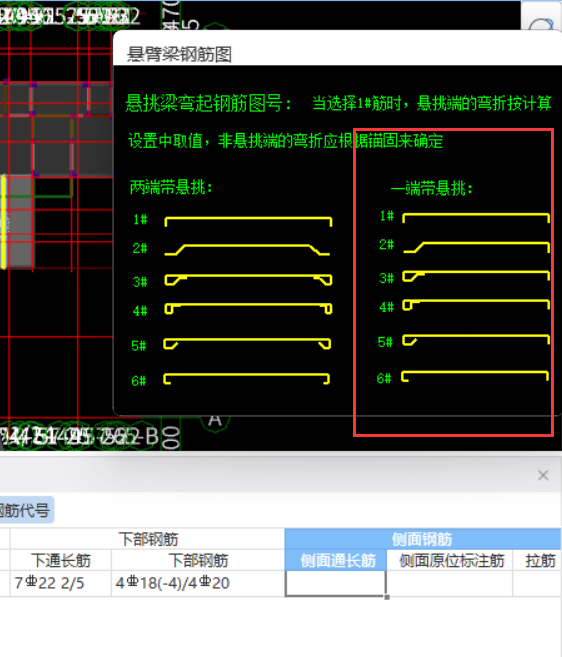Click the 悬臂梁钢筋图 window title
This screenshot has height=657, width=562.
[179, 54]
